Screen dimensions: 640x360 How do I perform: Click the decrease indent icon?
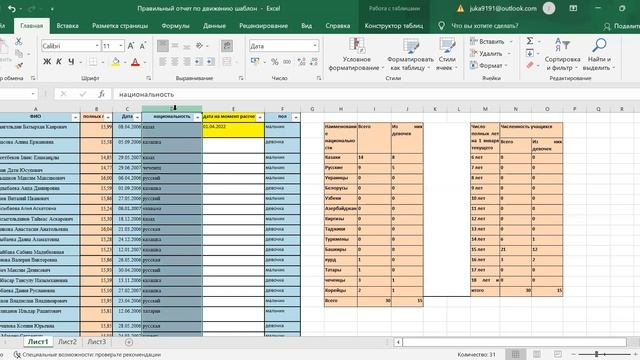click(x=199, y=62)
